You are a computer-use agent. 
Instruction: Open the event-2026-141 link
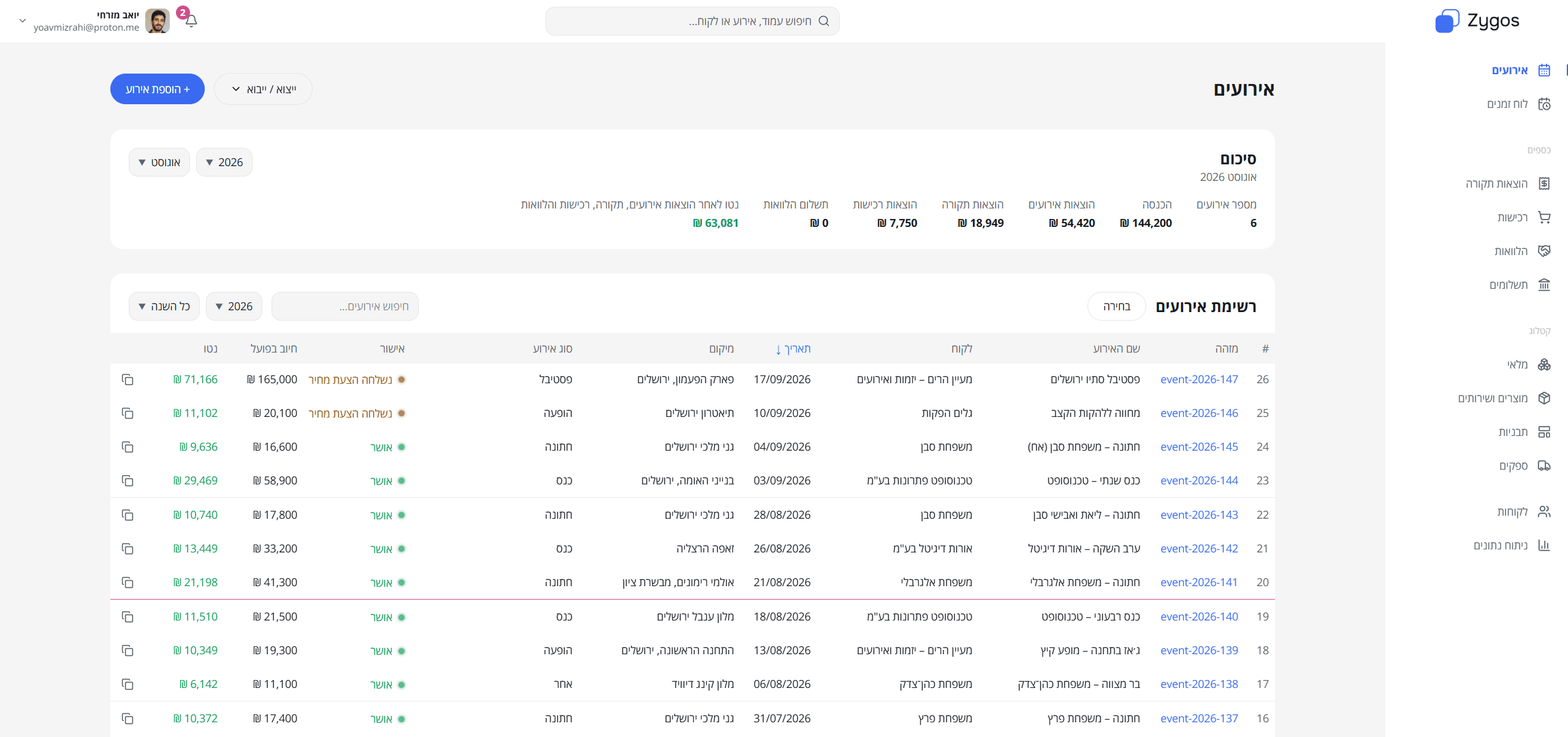[x=1199, y=582]
